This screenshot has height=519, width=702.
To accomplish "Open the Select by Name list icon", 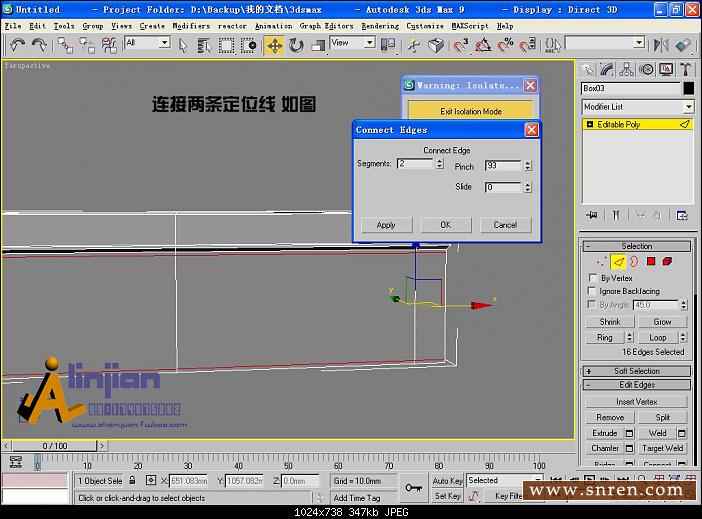I will point(204,45).
